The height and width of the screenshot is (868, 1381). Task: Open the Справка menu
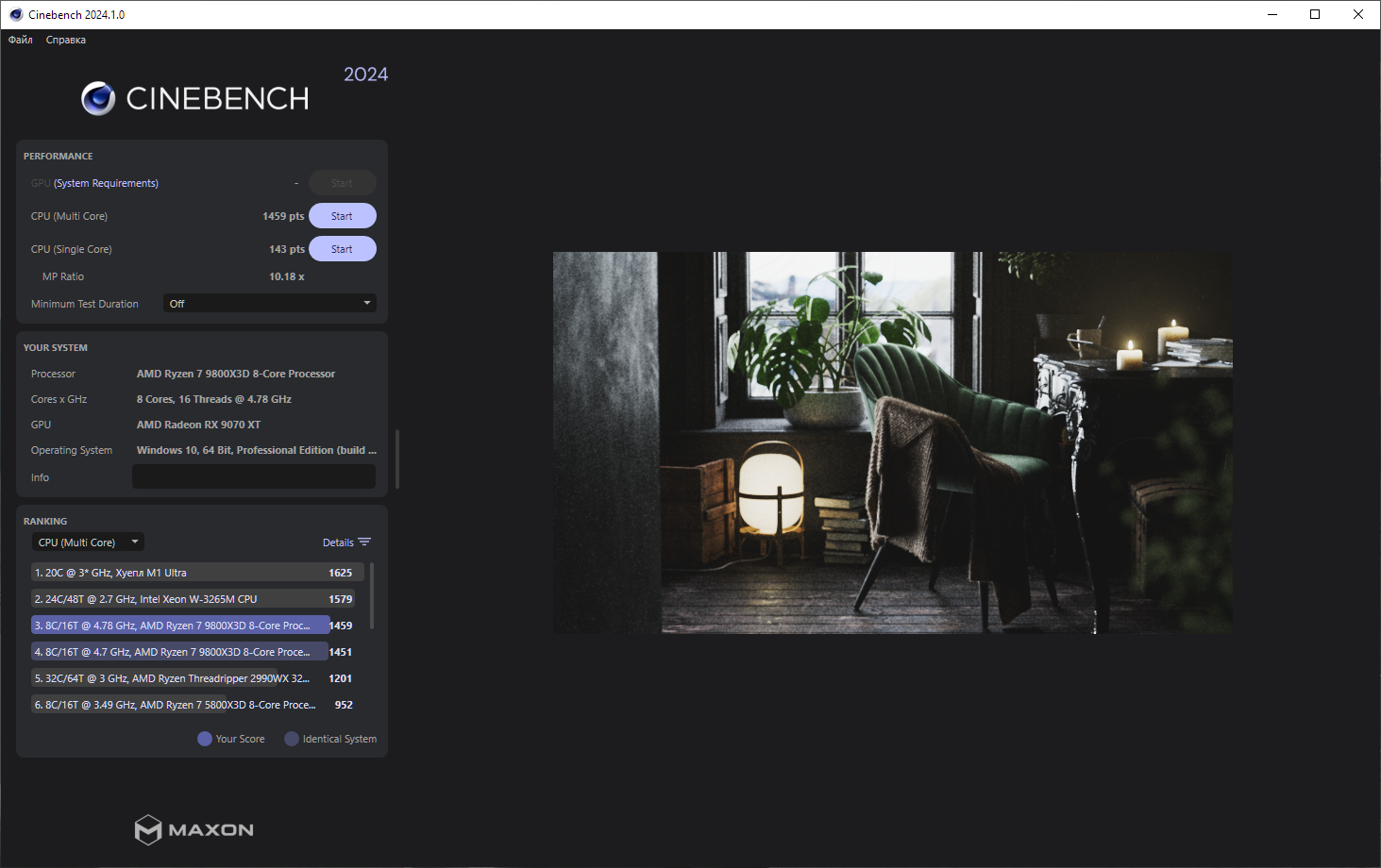(66, 40)
